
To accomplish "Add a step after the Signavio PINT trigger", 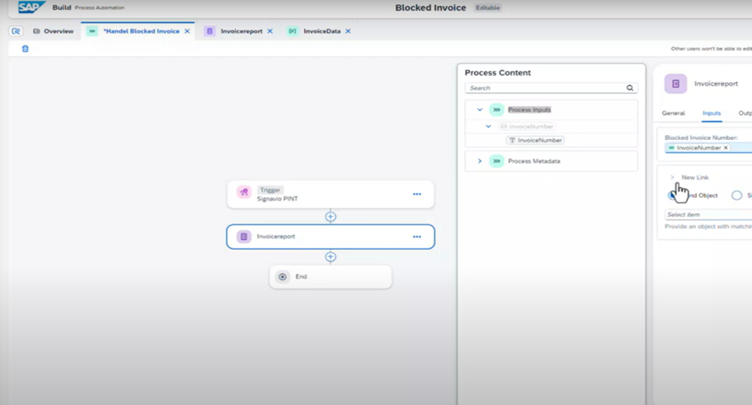I will point(331,216).
